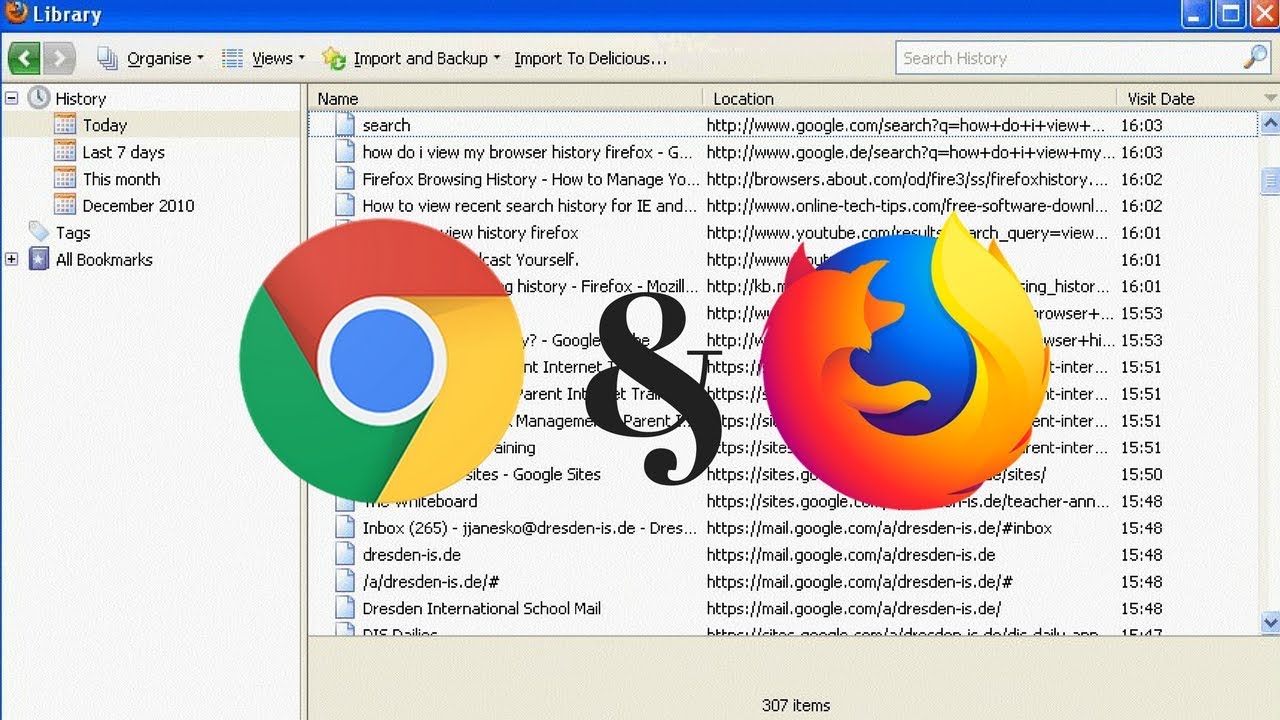Collapse the History tree node

12,98
